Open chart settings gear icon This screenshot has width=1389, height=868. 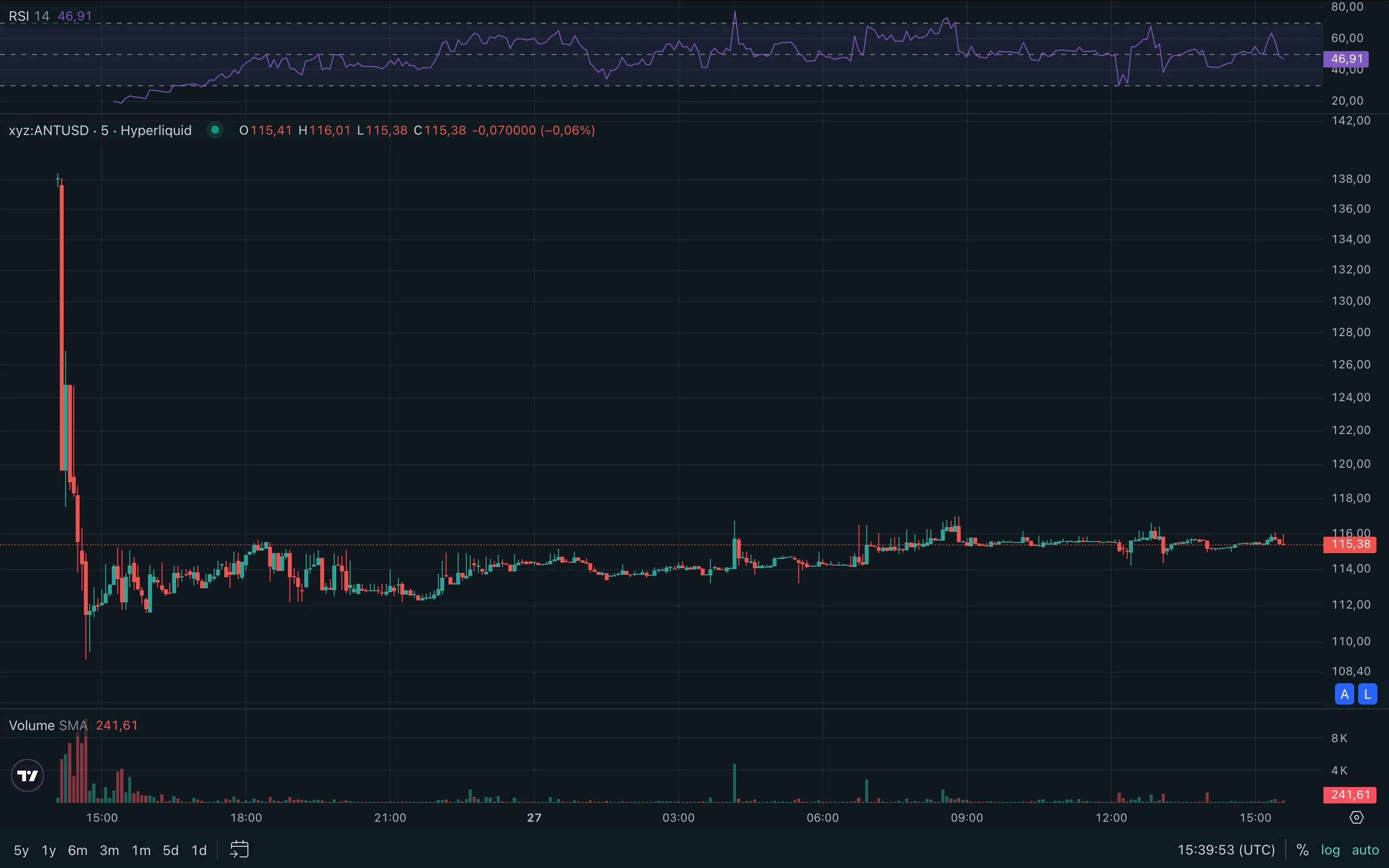1356,817
